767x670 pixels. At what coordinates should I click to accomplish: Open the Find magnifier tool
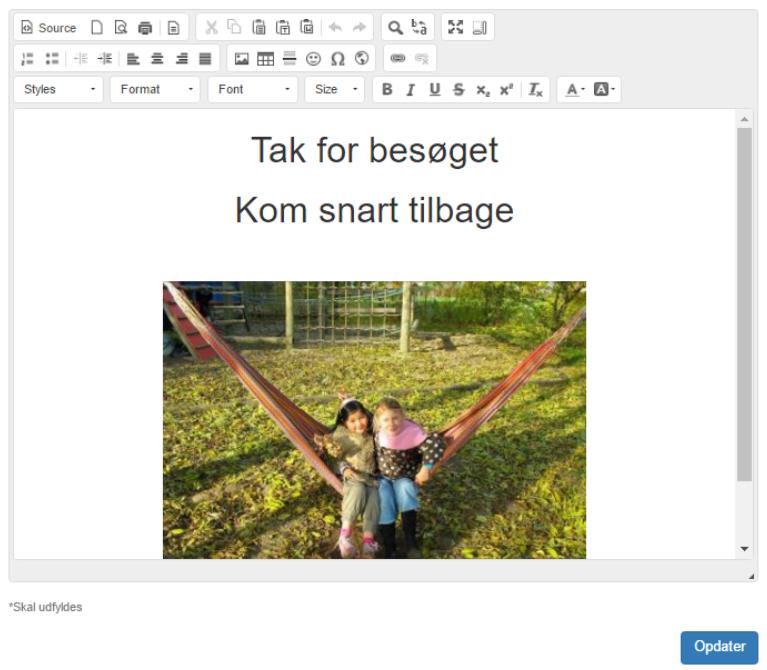pyautogui.click(x=395, y=27)
